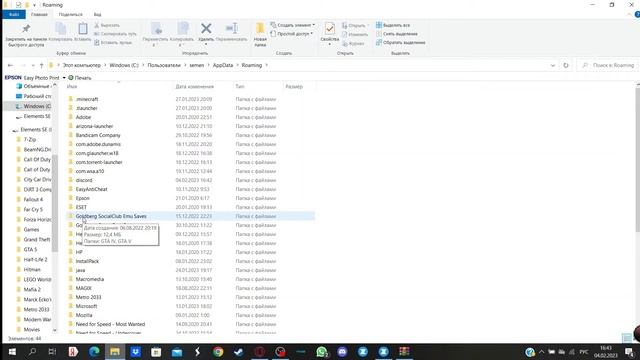This screenshot has width=640, height=360.
Task: Select the discord folder
Action: 84,180
